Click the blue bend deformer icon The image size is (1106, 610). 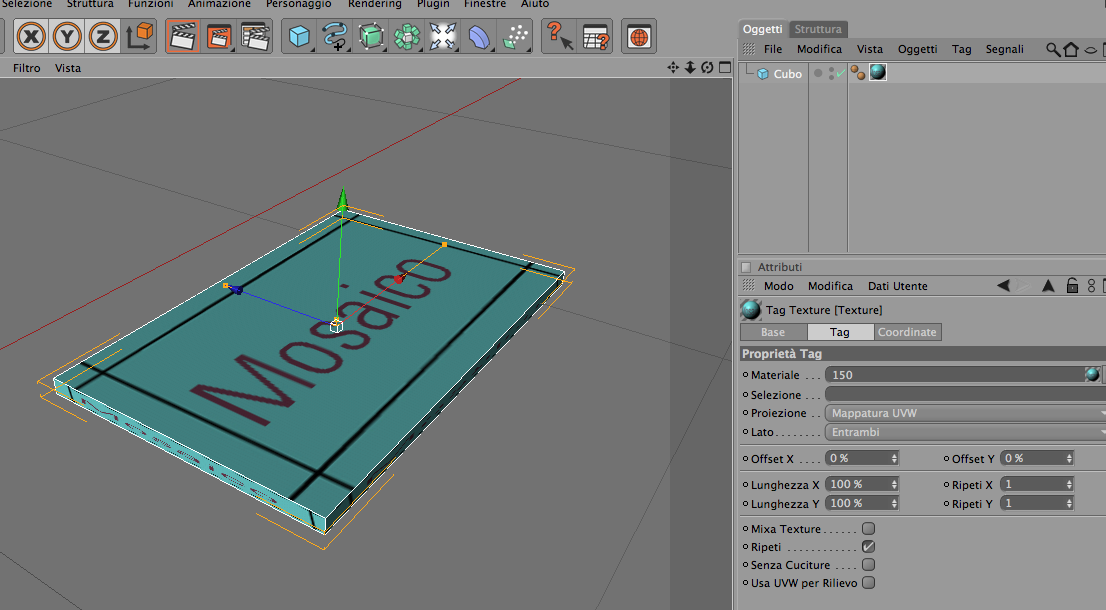(479, 37)
